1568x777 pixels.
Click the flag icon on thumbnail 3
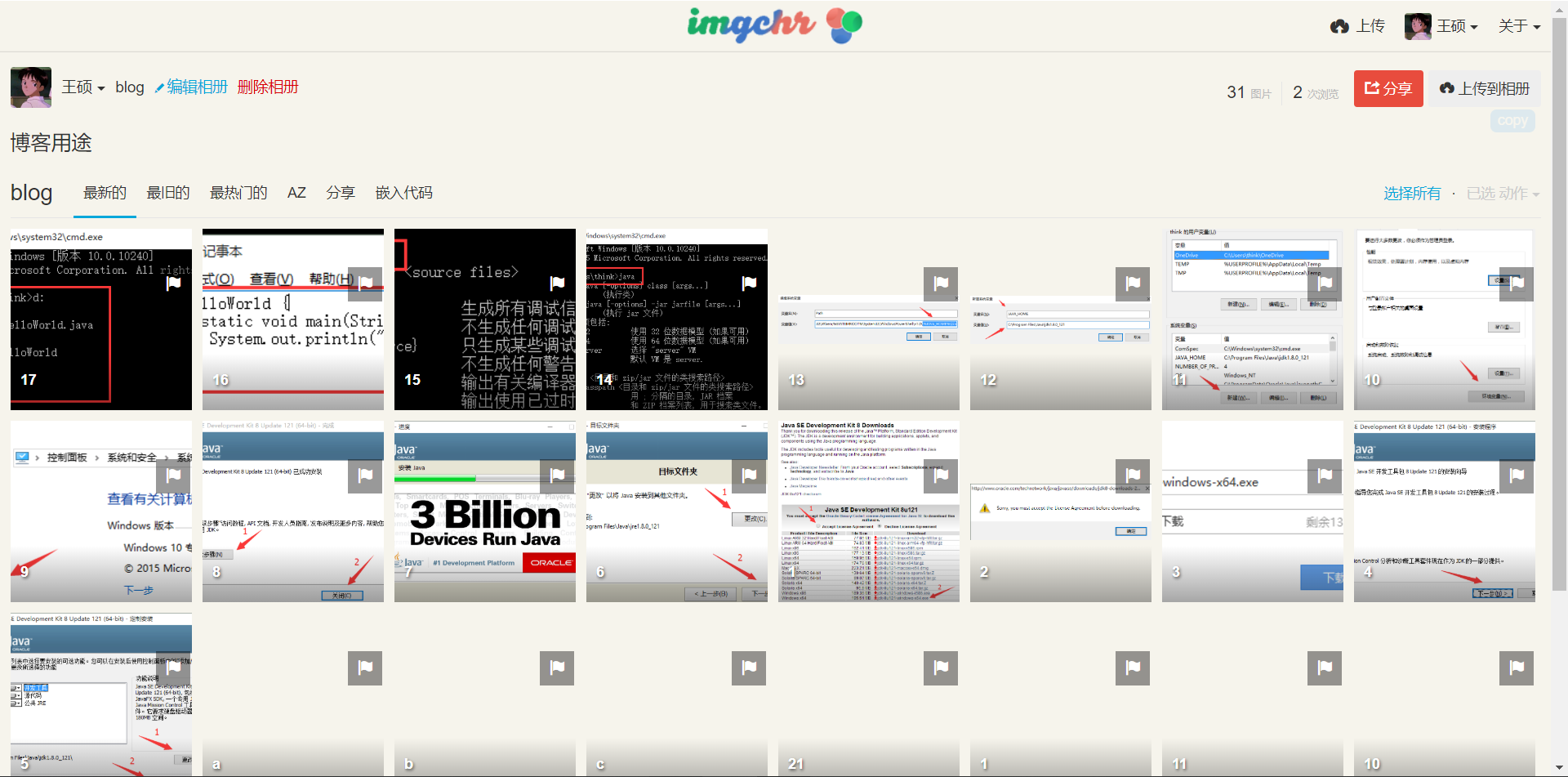point(1325,476)
